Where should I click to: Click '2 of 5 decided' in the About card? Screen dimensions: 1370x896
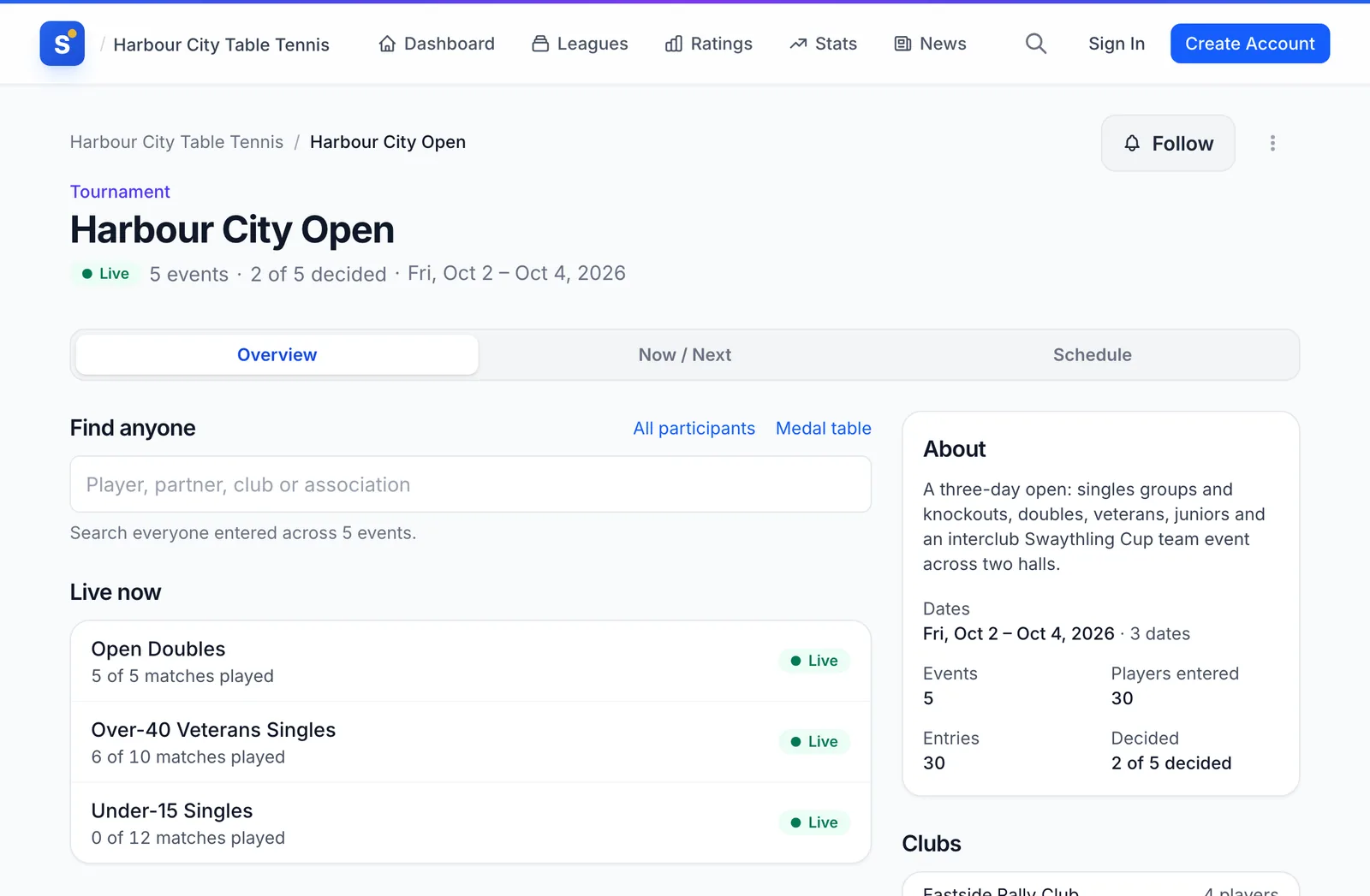(1171, 763)
